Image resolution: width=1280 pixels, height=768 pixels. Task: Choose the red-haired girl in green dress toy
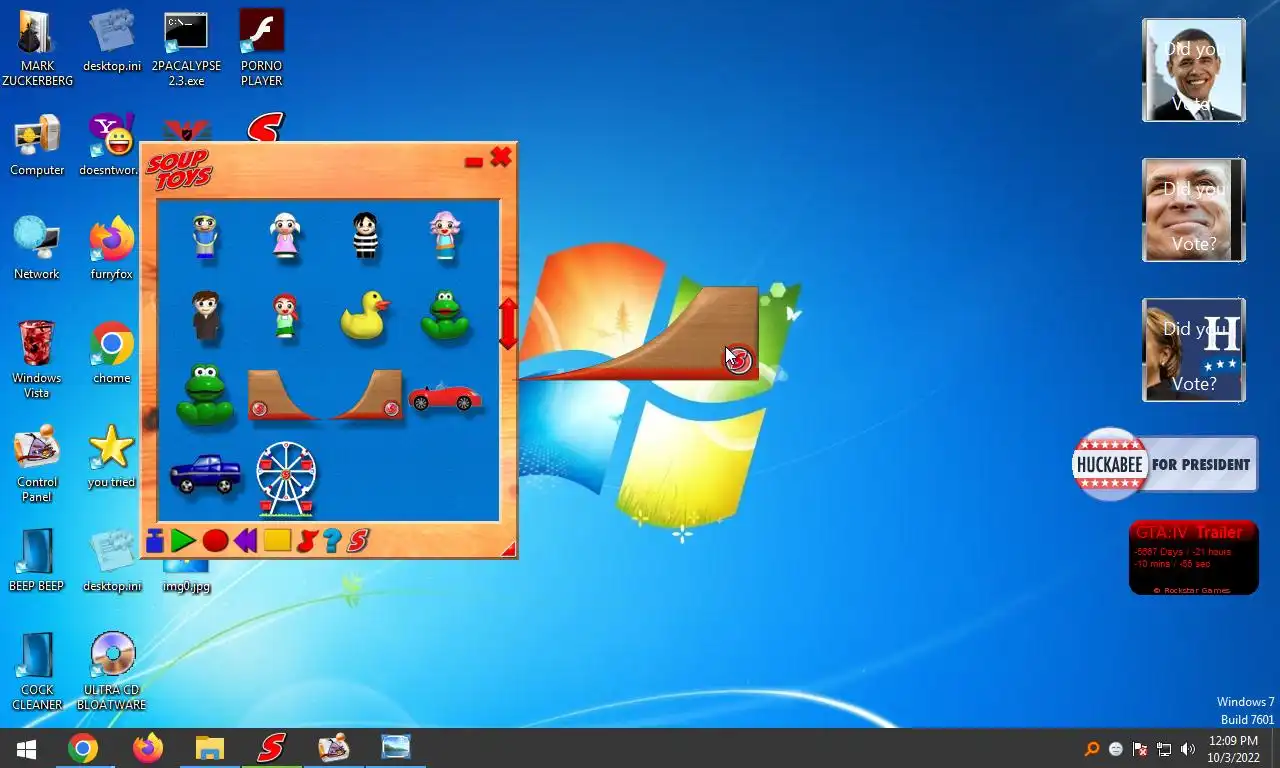click(x=285, y=316)
